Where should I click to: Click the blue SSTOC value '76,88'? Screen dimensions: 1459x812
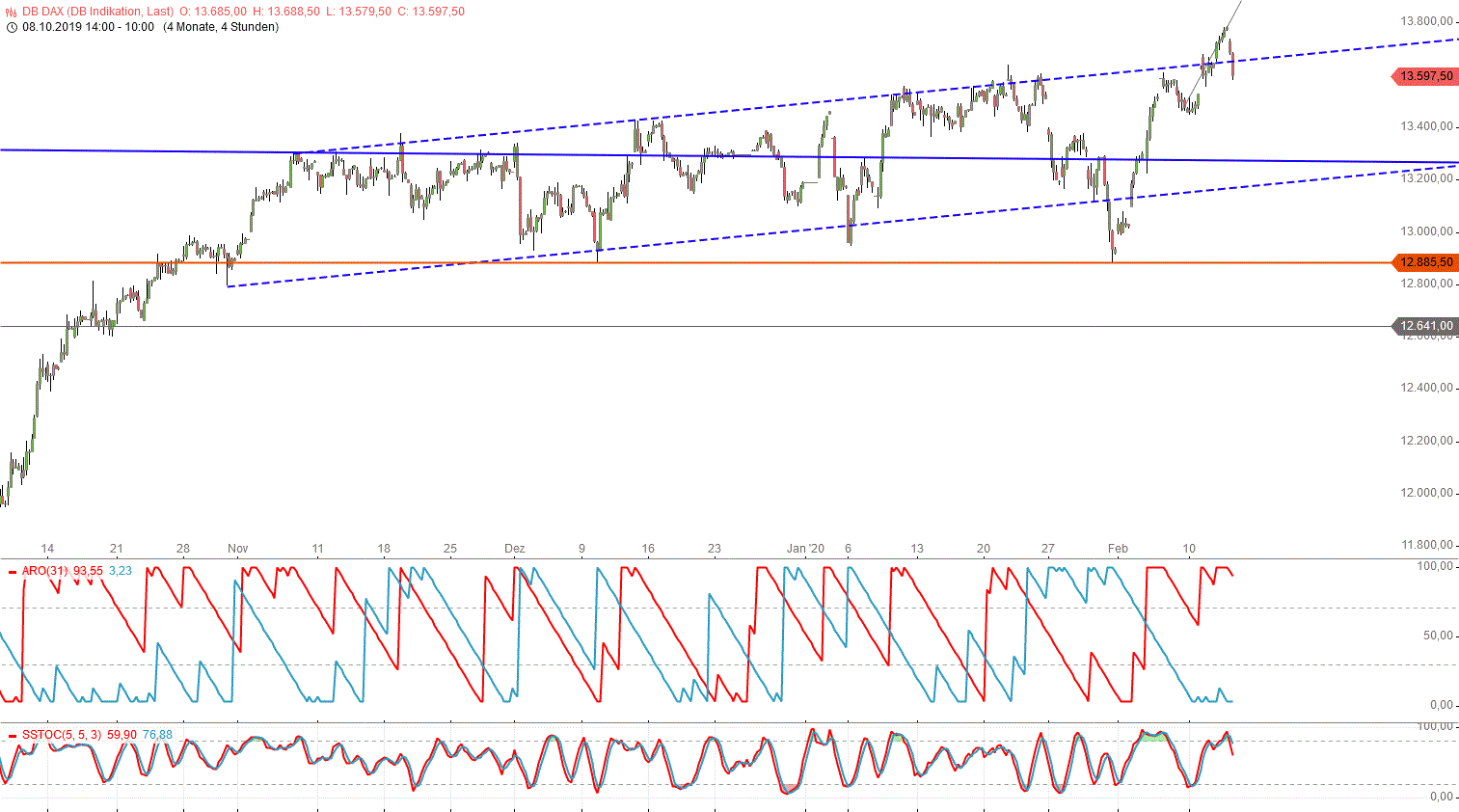click(157, 735)
